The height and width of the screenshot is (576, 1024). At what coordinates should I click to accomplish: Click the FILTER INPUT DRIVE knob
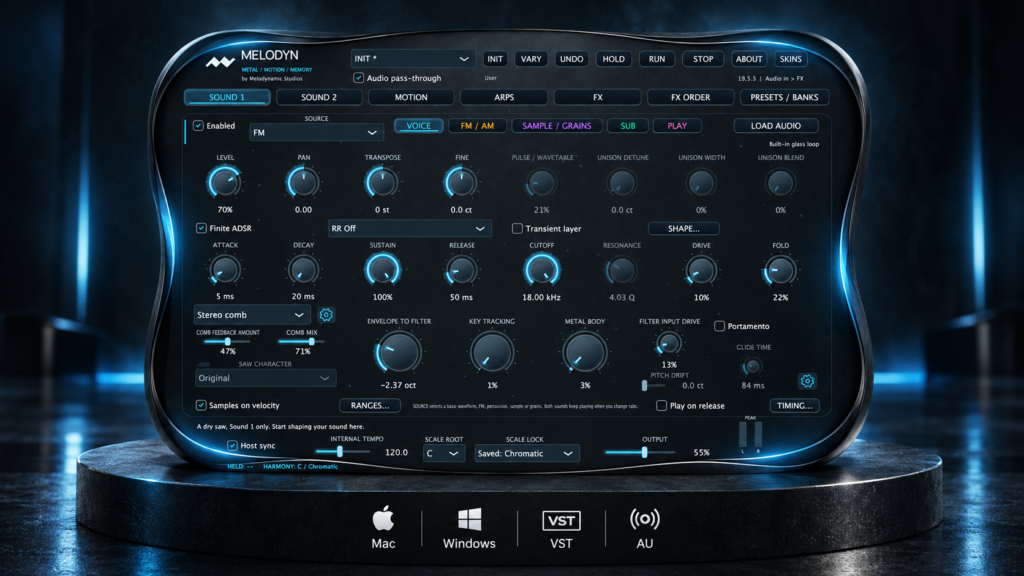coord(669,343)
